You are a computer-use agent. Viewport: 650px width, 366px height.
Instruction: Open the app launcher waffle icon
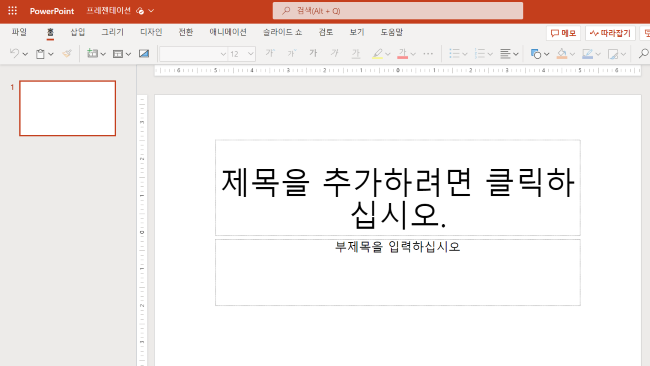[x=12, y=11]
